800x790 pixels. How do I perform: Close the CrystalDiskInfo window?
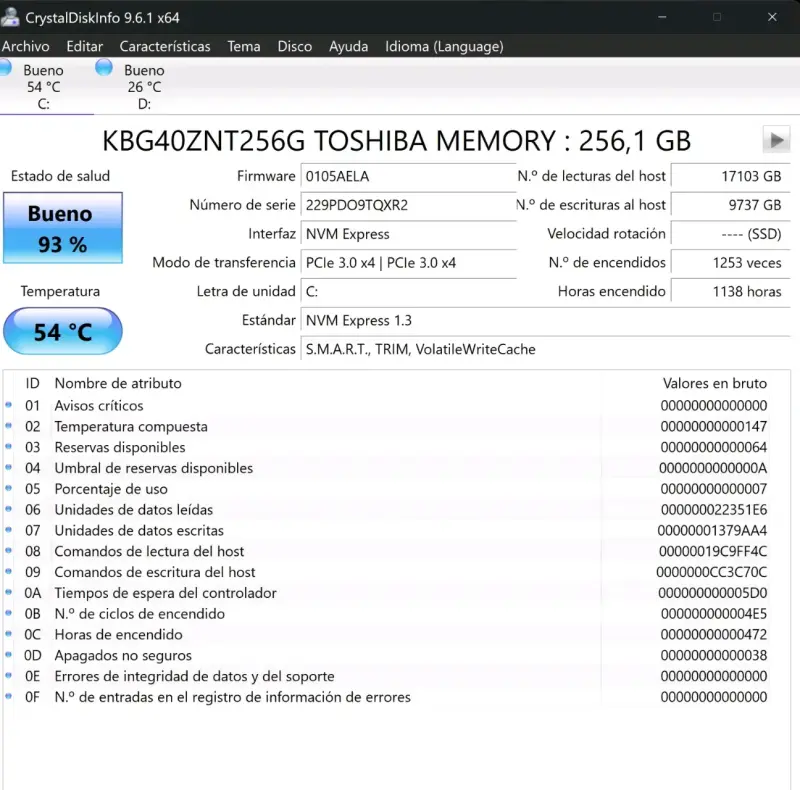(x=772, y=17)
